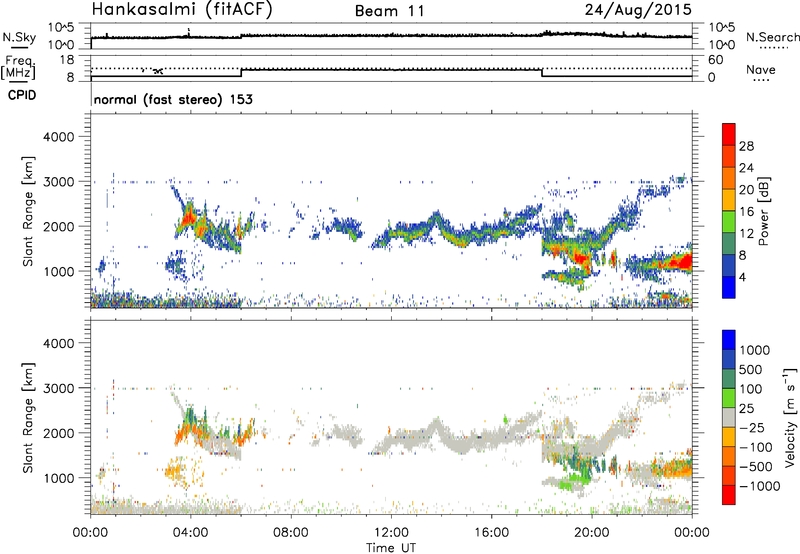Click the CPID label
This screenshot has width=800, height=554.
click(22, 95)
